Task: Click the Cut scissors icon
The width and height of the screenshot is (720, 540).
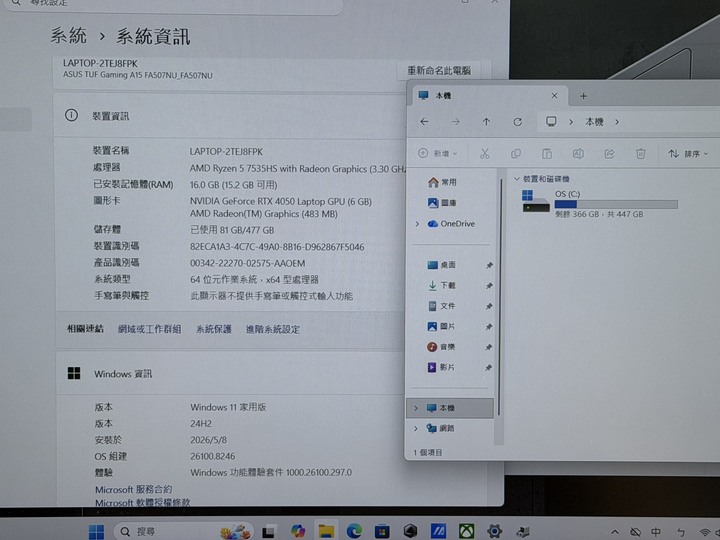Action: click(484, 153)
